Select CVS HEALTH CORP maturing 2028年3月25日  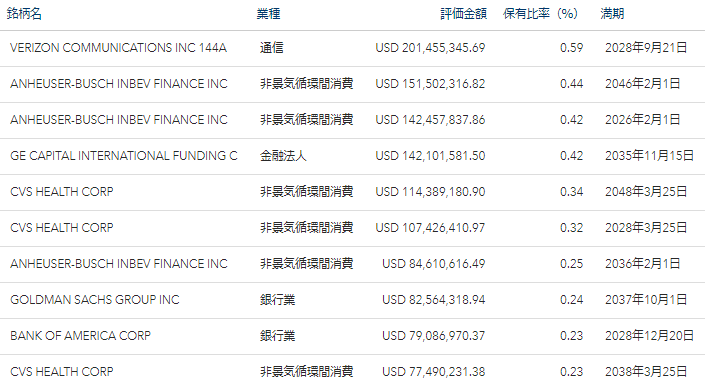(x=352, y=228)
